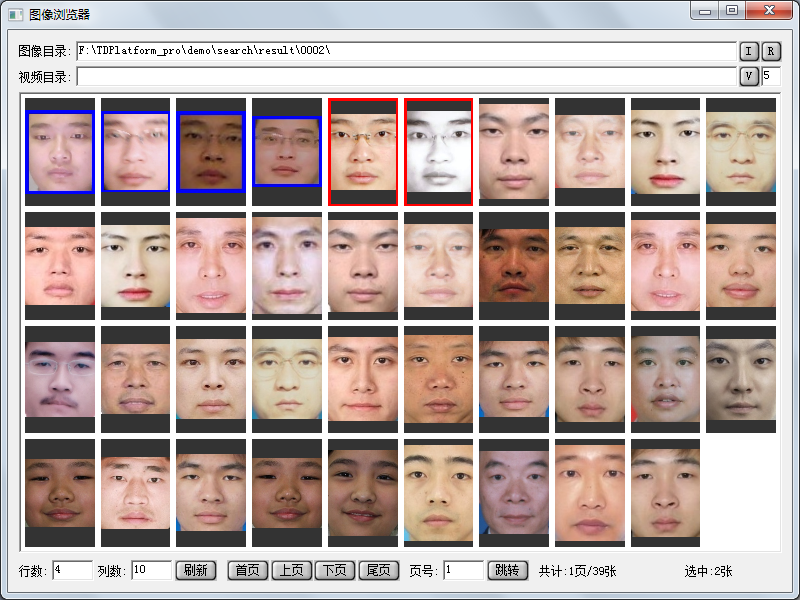This screenshot has height=600, width=800.
Task: Minimize the 图像浏览器 window
Action: point(705,10)
